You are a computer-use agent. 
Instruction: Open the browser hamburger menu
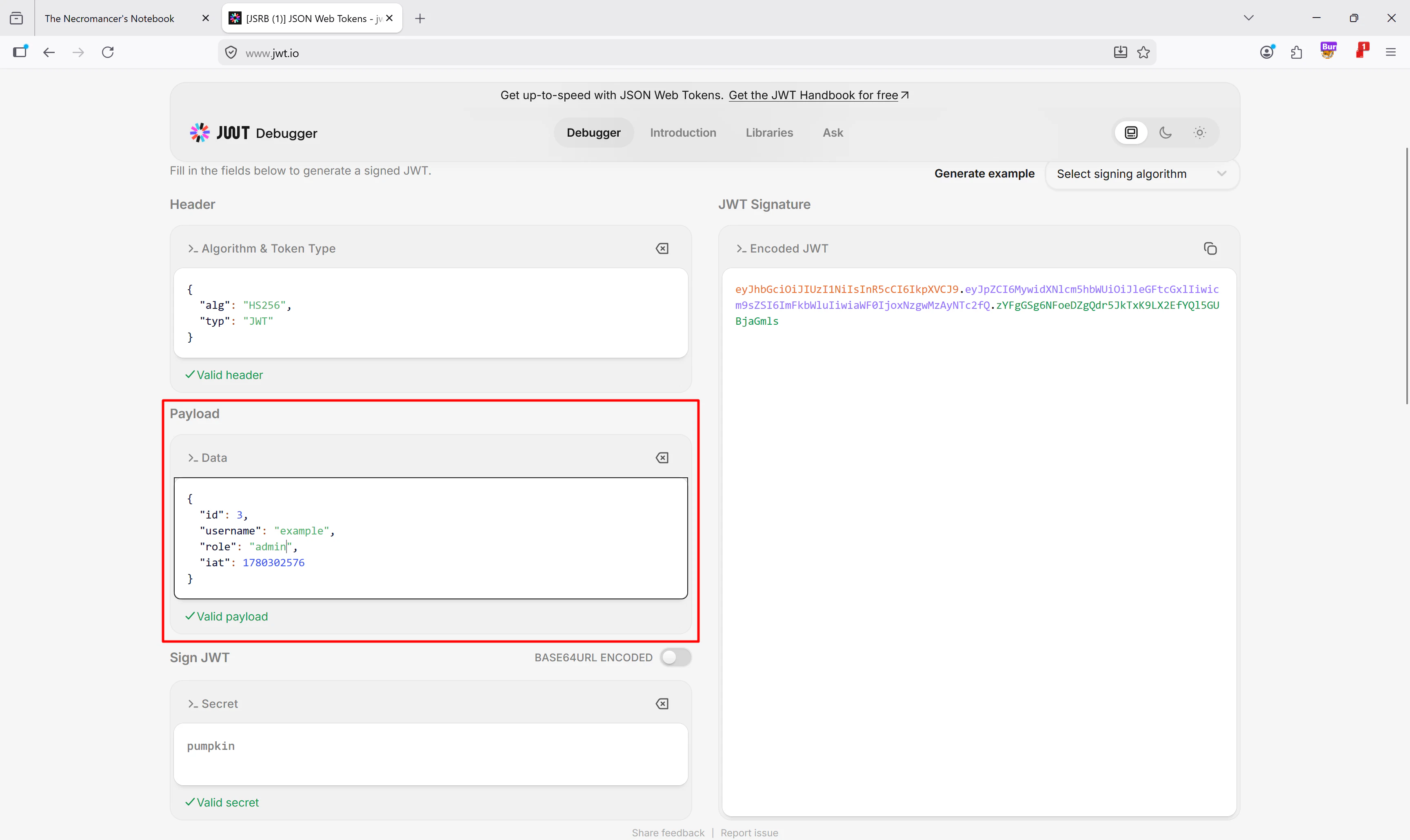click(x=1391, y=53)
